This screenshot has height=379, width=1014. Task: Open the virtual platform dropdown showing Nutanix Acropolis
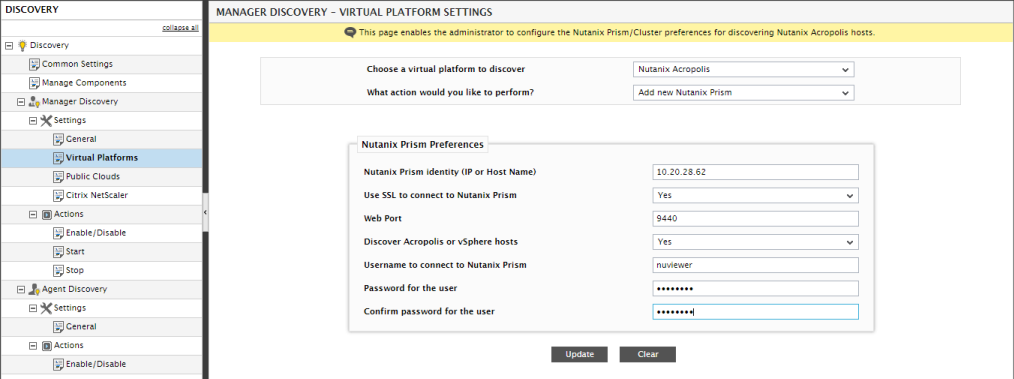point(744,69)
